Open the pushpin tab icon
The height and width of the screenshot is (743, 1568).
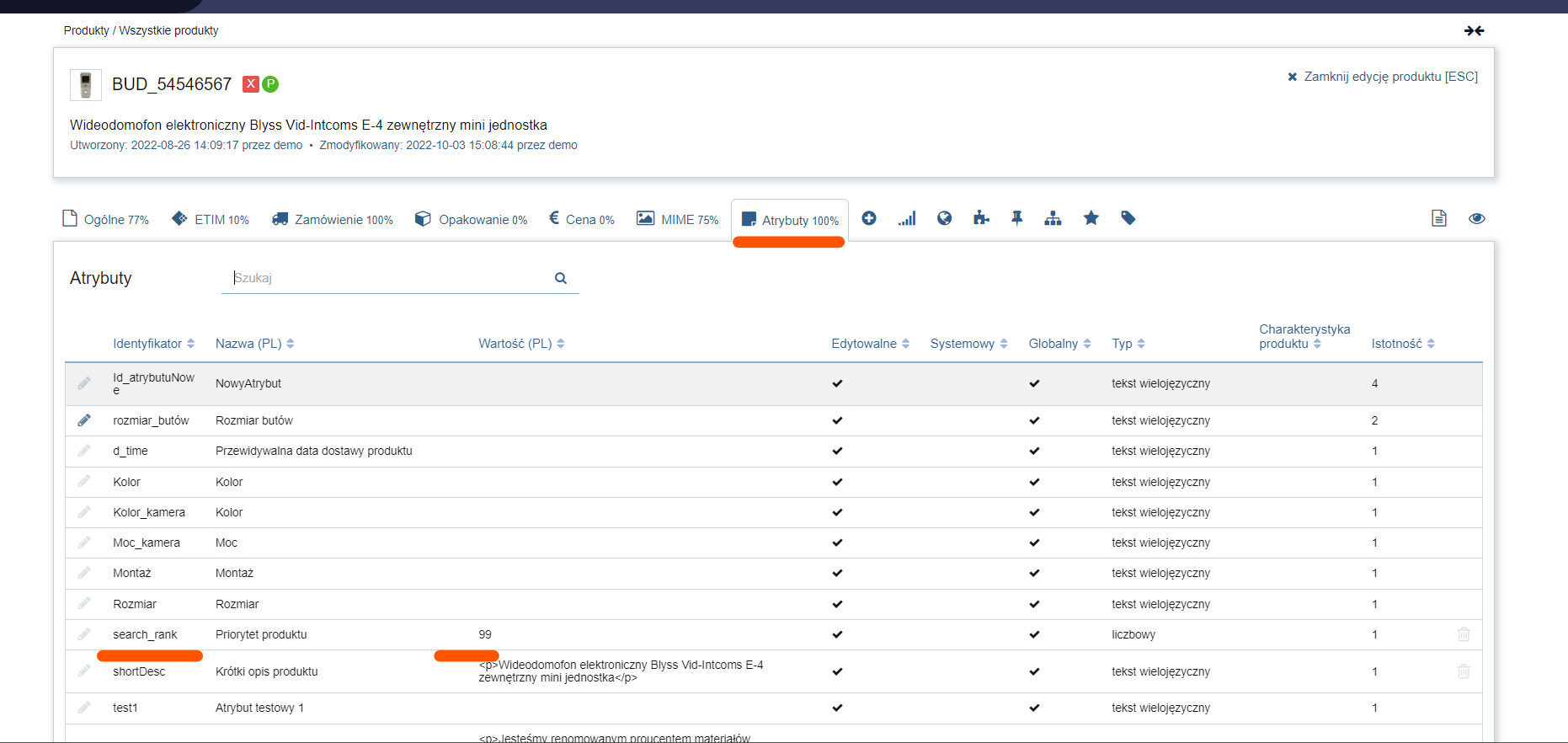tap(1017, 218)
